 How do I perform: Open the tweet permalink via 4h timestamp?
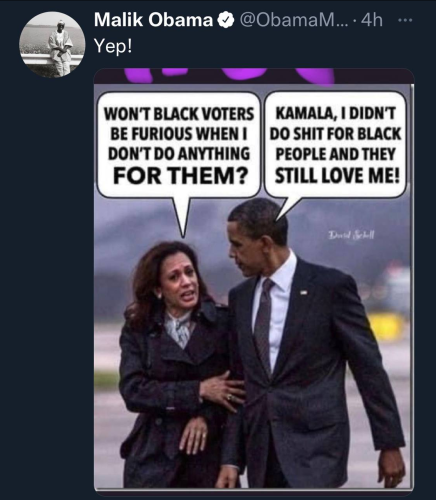[x=372, y=21]
